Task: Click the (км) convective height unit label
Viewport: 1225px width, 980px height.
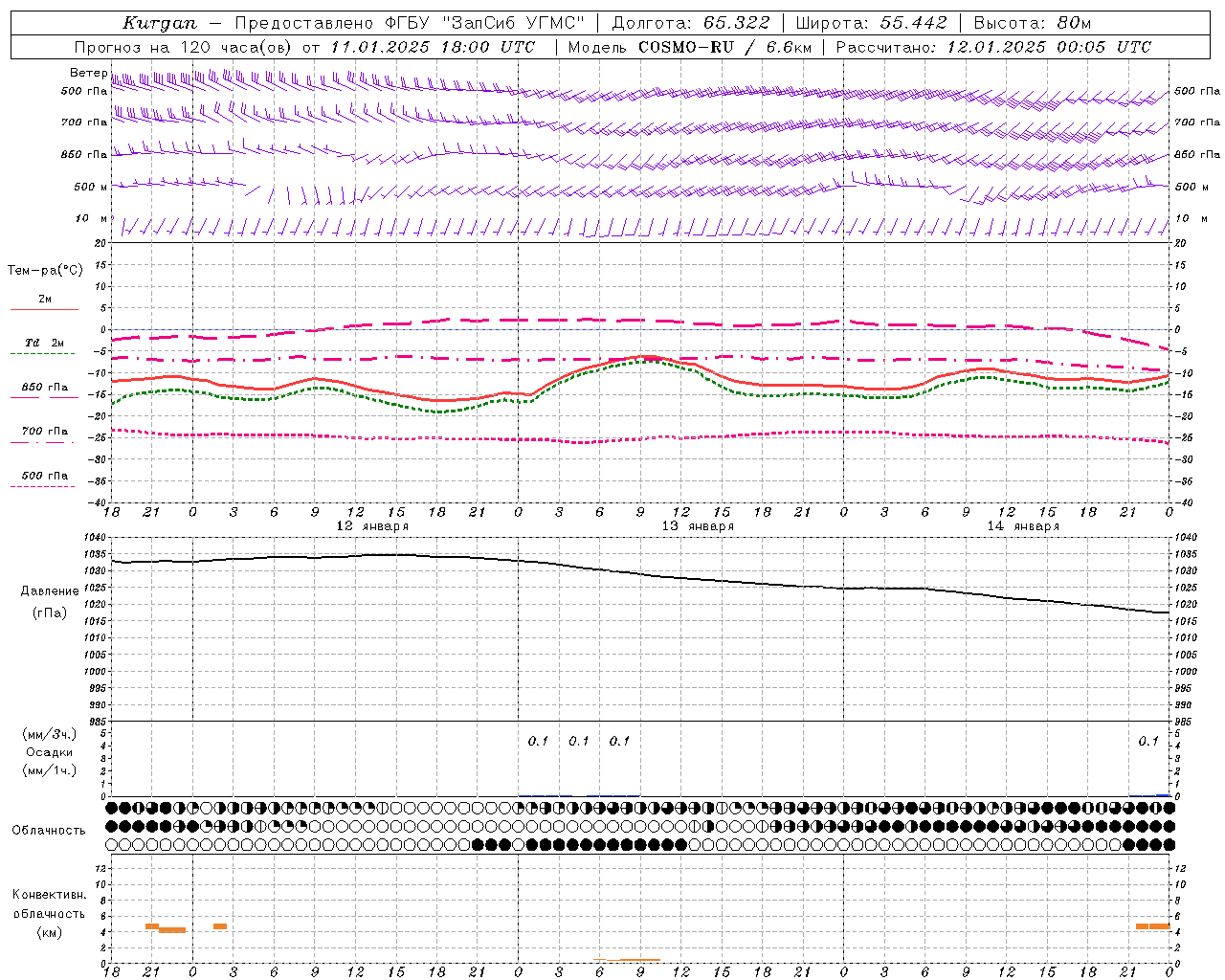Action: tap(49, 932)
